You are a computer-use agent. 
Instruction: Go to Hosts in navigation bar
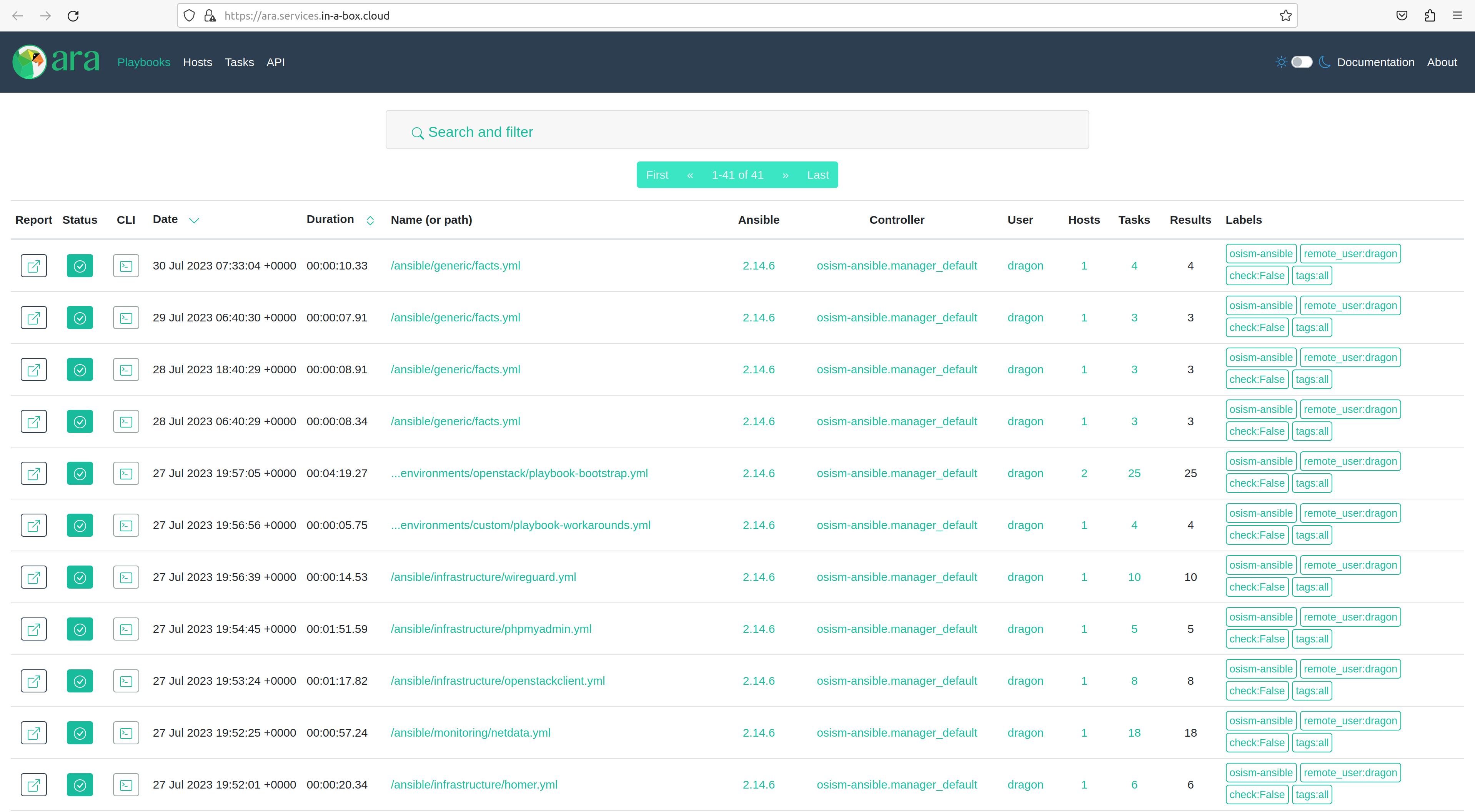coord(198,62)
